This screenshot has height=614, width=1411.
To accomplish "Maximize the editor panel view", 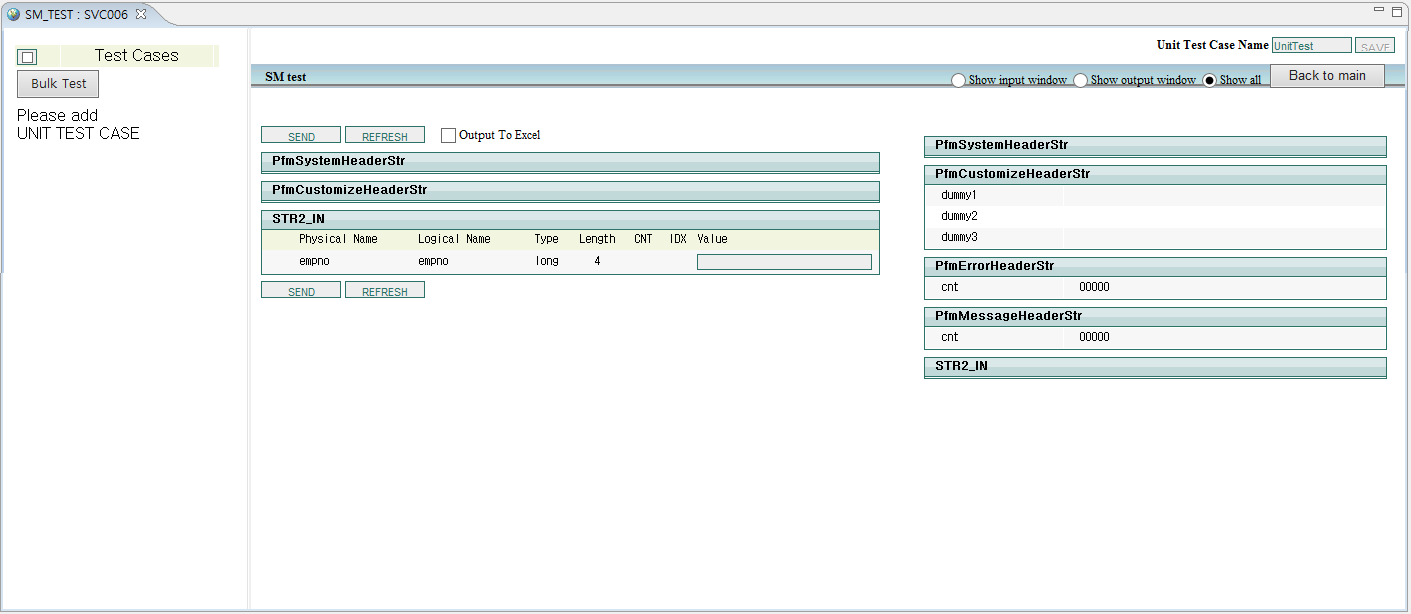I will [x=1396, y=10].
